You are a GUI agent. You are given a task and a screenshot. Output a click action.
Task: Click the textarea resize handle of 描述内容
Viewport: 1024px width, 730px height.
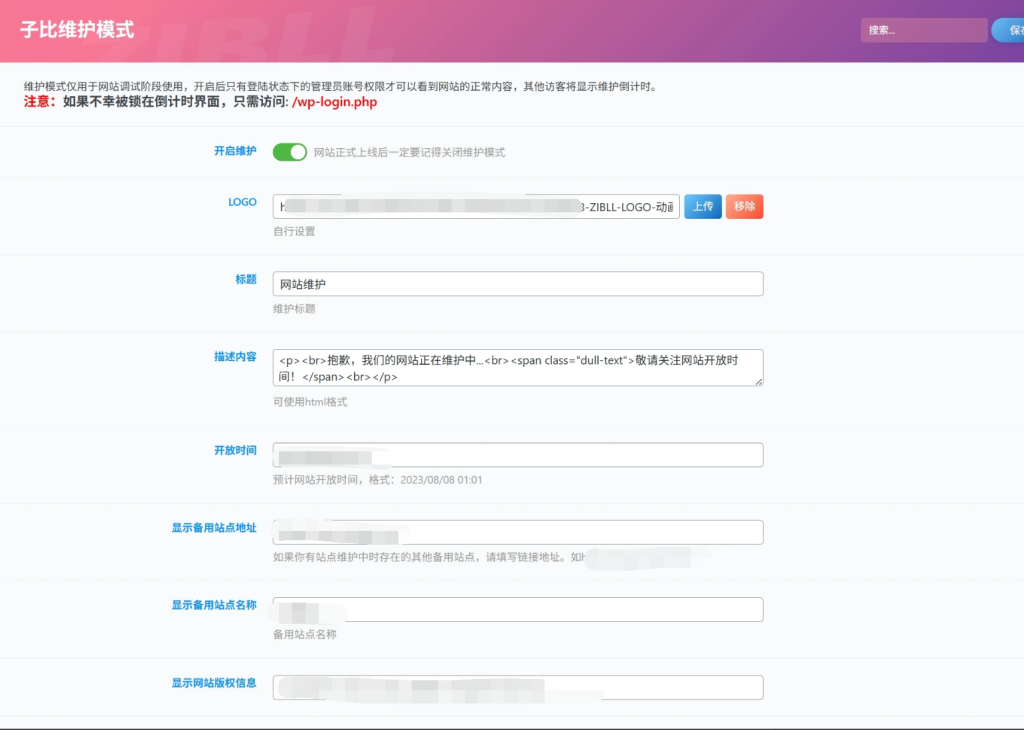pyautogui.click(x=759, y=381)
